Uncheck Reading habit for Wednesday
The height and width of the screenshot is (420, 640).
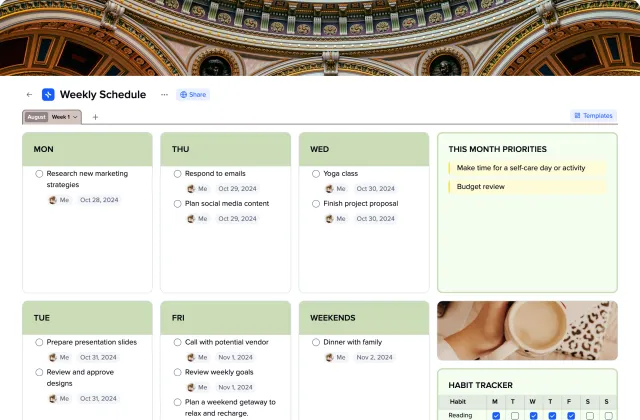click(533, 416)
